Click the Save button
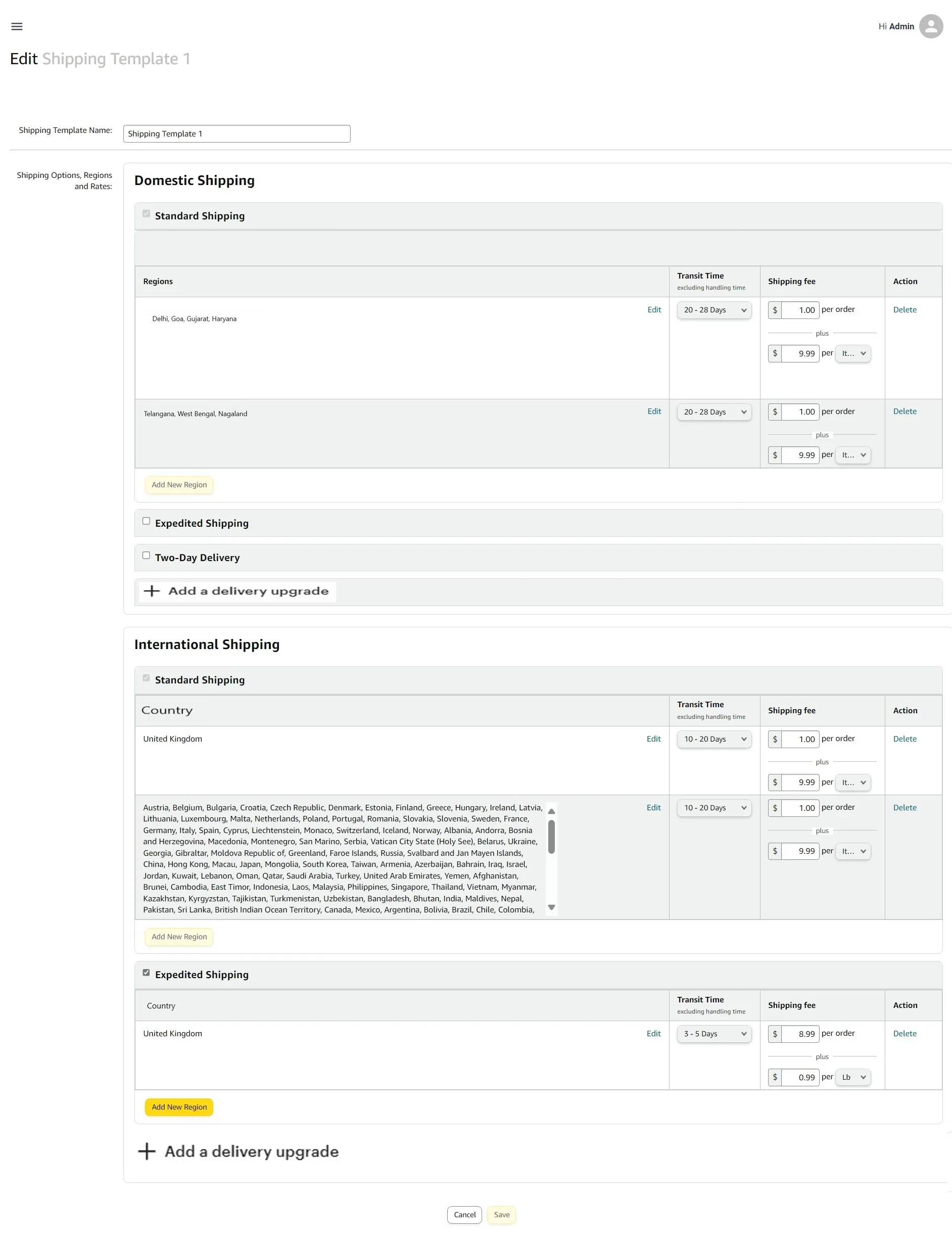952x1239 pixels. coord(501,1215)
